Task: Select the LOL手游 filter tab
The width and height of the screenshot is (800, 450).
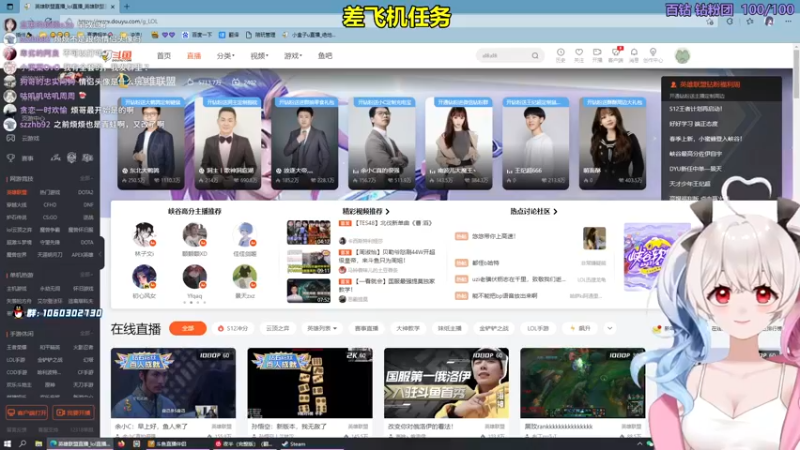Action: pyautogui.click(x=538, y=329)
